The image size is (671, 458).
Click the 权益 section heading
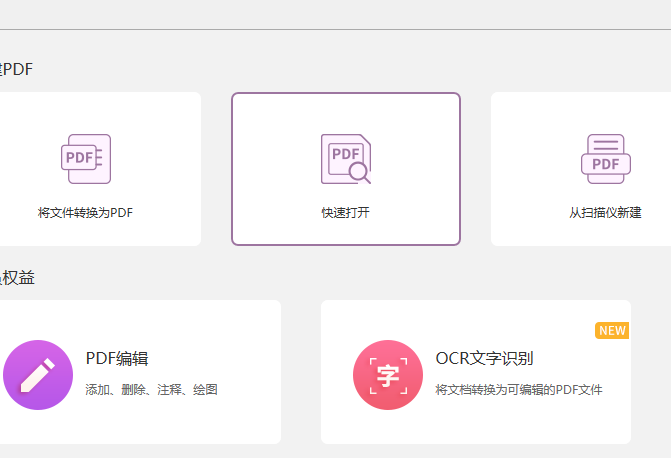click(x=18, y=277)
